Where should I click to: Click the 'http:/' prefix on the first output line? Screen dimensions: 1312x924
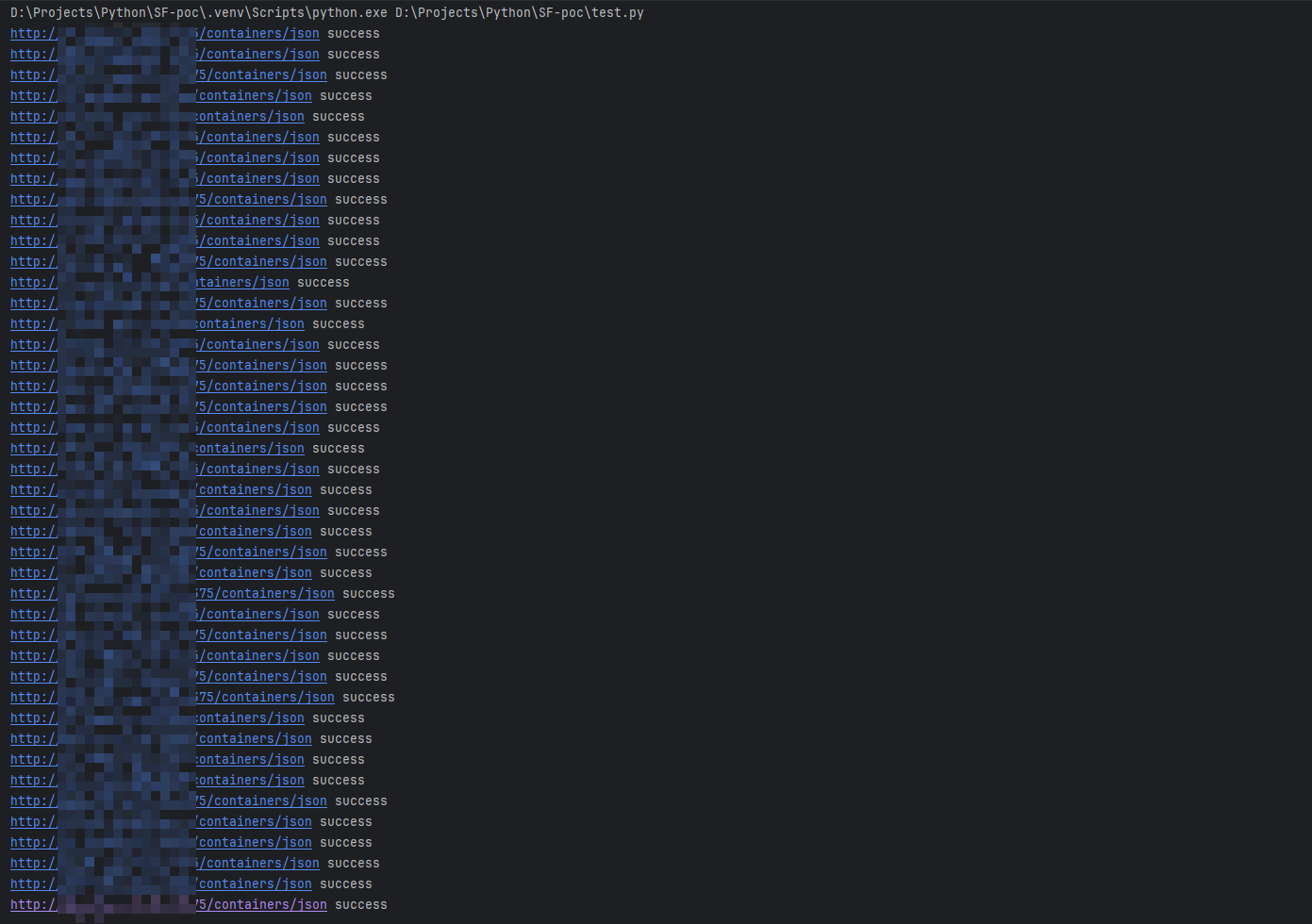pyautogui.click(x=33, y=34)
